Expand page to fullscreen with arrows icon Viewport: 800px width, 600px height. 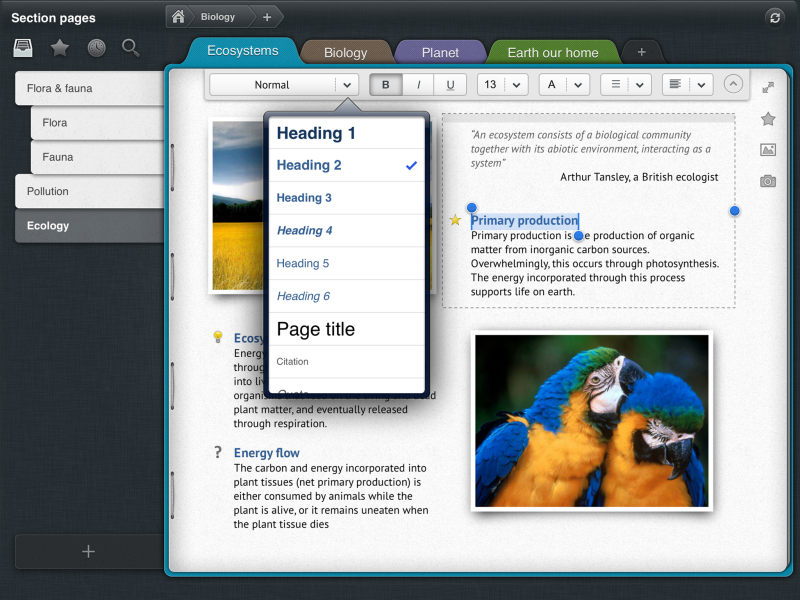coord(768,87)
